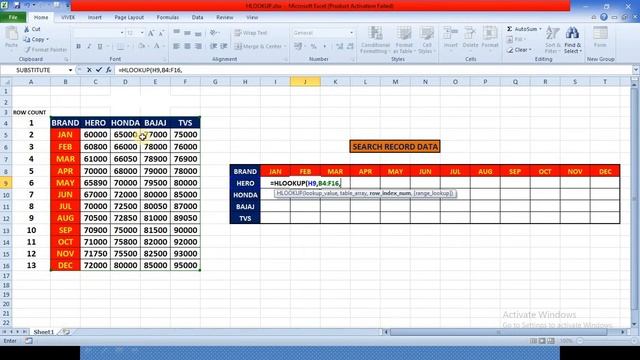Switch to the Page Layout tab

pyautogui.click(x=129, y=18)
